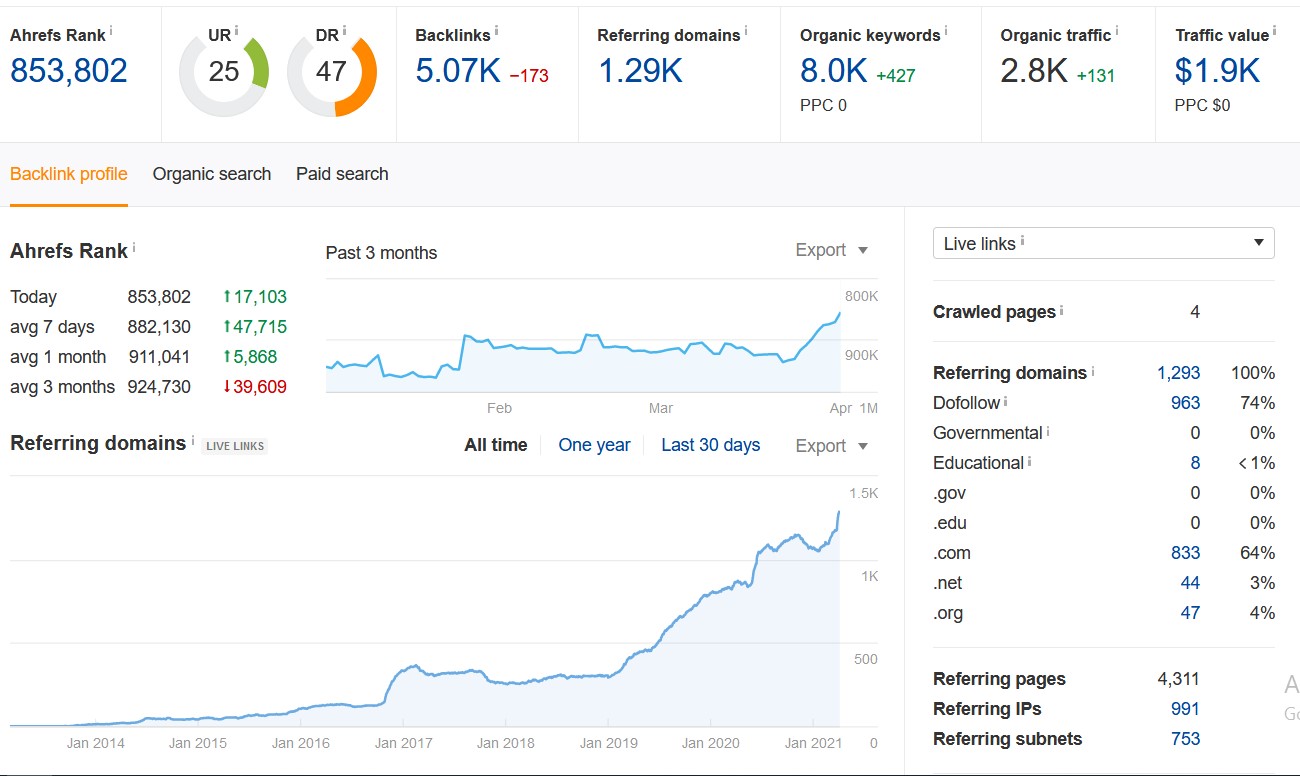Click the Dofollow info icon
This screenshot has height=776, width=1300.
pos(1006,401)
